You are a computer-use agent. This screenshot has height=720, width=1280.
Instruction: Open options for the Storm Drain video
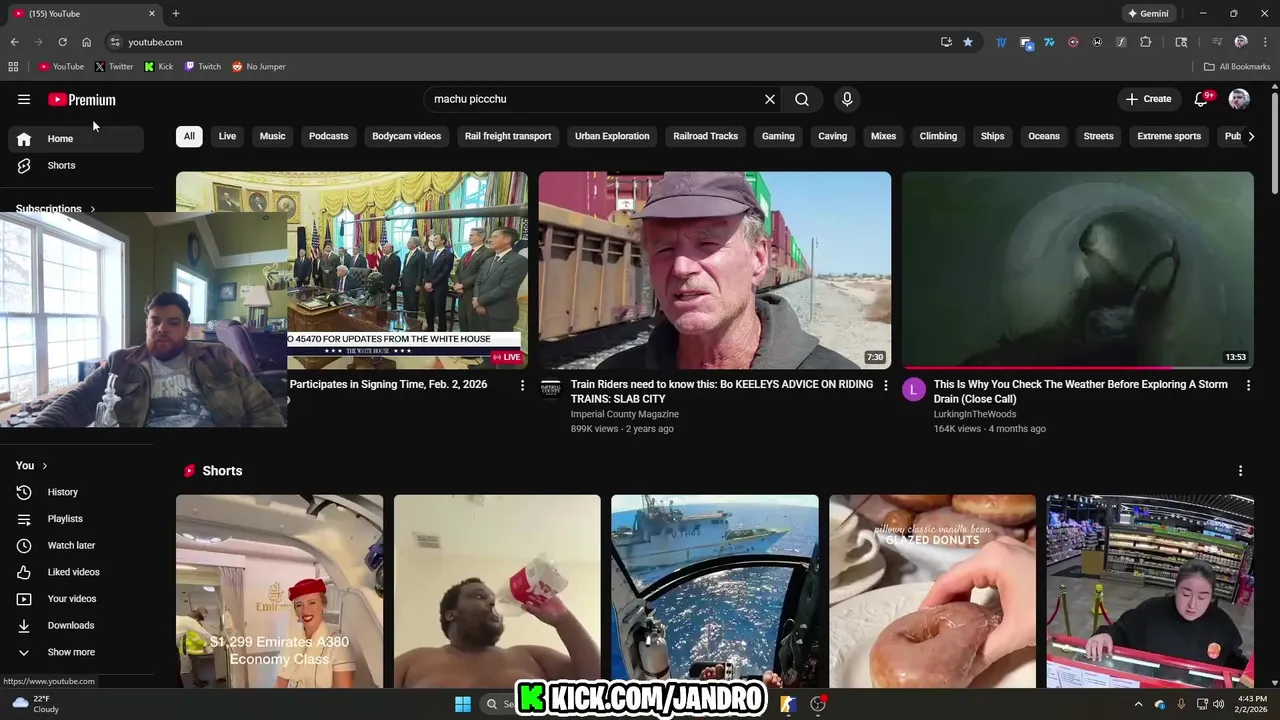pos(1248,385)
